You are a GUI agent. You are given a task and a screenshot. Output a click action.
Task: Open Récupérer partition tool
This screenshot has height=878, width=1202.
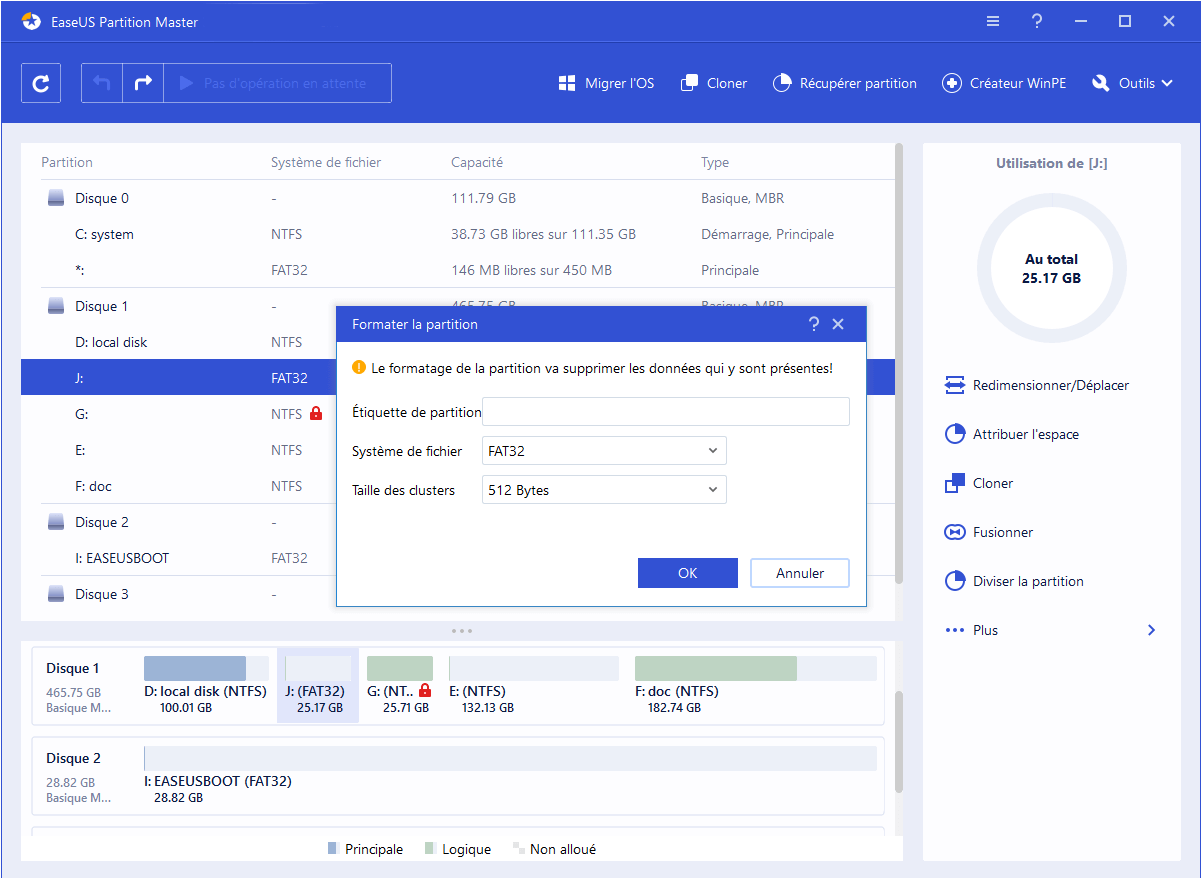click(845, 83)
